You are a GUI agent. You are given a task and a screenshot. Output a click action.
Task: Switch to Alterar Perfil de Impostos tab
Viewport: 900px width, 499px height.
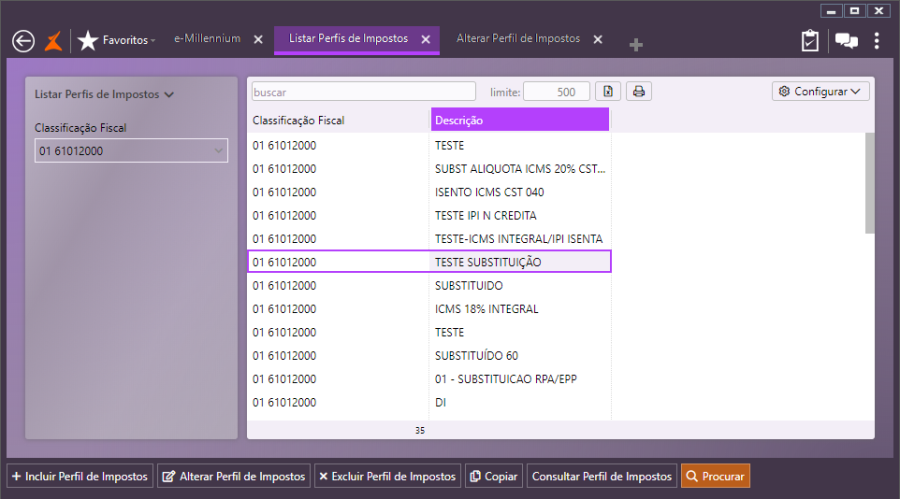(518, 38)
